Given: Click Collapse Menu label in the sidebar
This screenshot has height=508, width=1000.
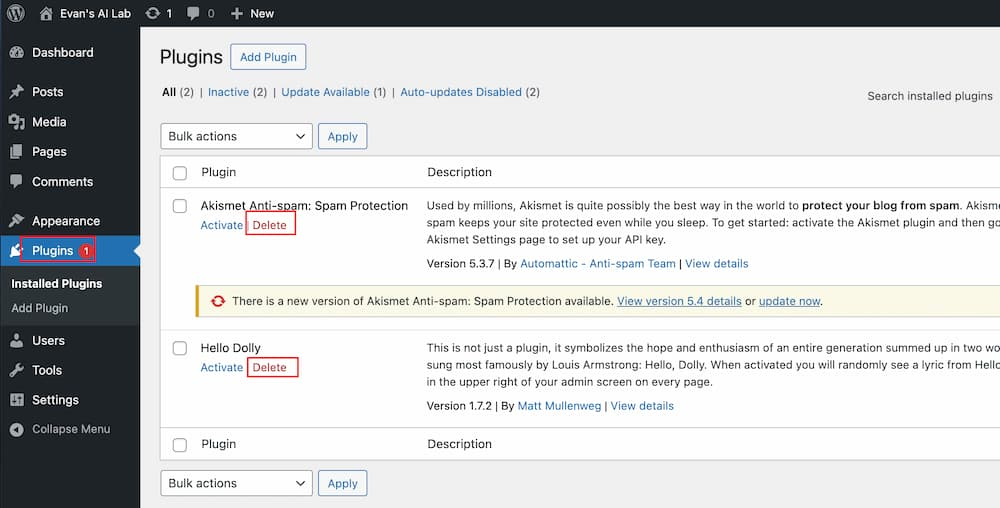Looking at the screenshot, I should click(x=71, y=430).
